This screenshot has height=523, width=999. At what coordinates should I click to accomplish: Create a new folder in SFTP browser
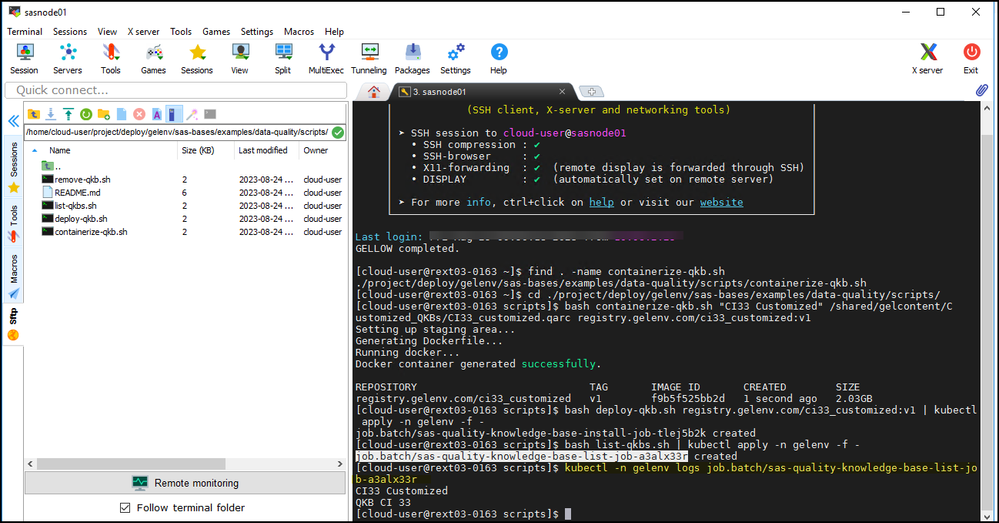pyautogui.click(x=104, y=114)
